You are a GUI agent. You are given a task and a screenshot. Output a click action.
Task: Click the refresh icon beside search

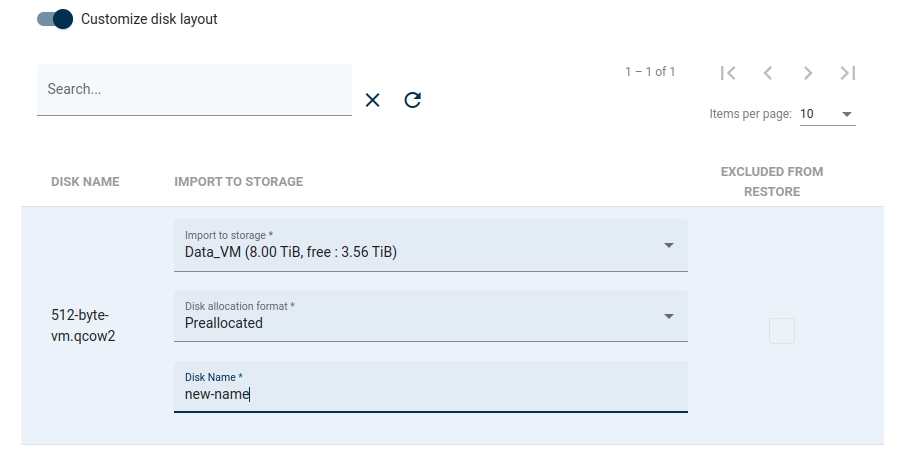pyautogui.click(x=413, y=100)
